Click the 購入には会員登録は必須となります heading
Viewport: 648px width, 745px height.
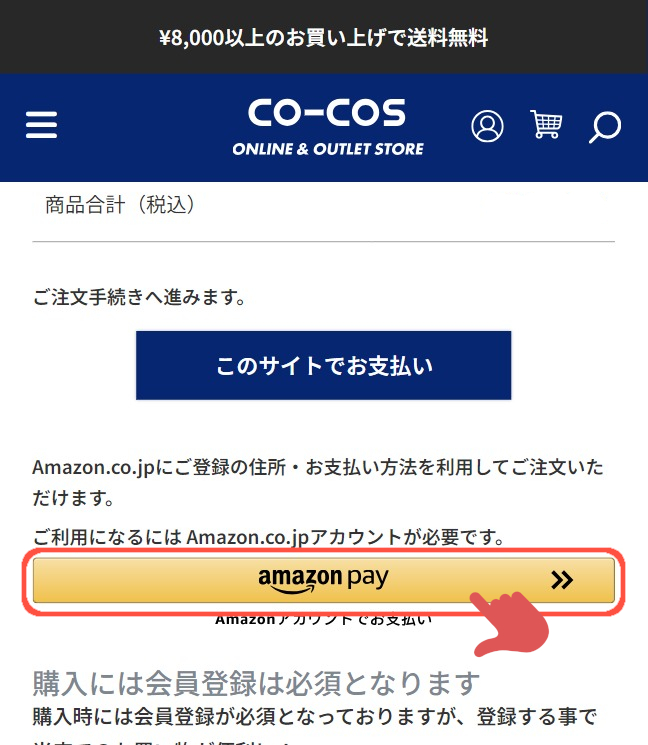pos(256,683)
